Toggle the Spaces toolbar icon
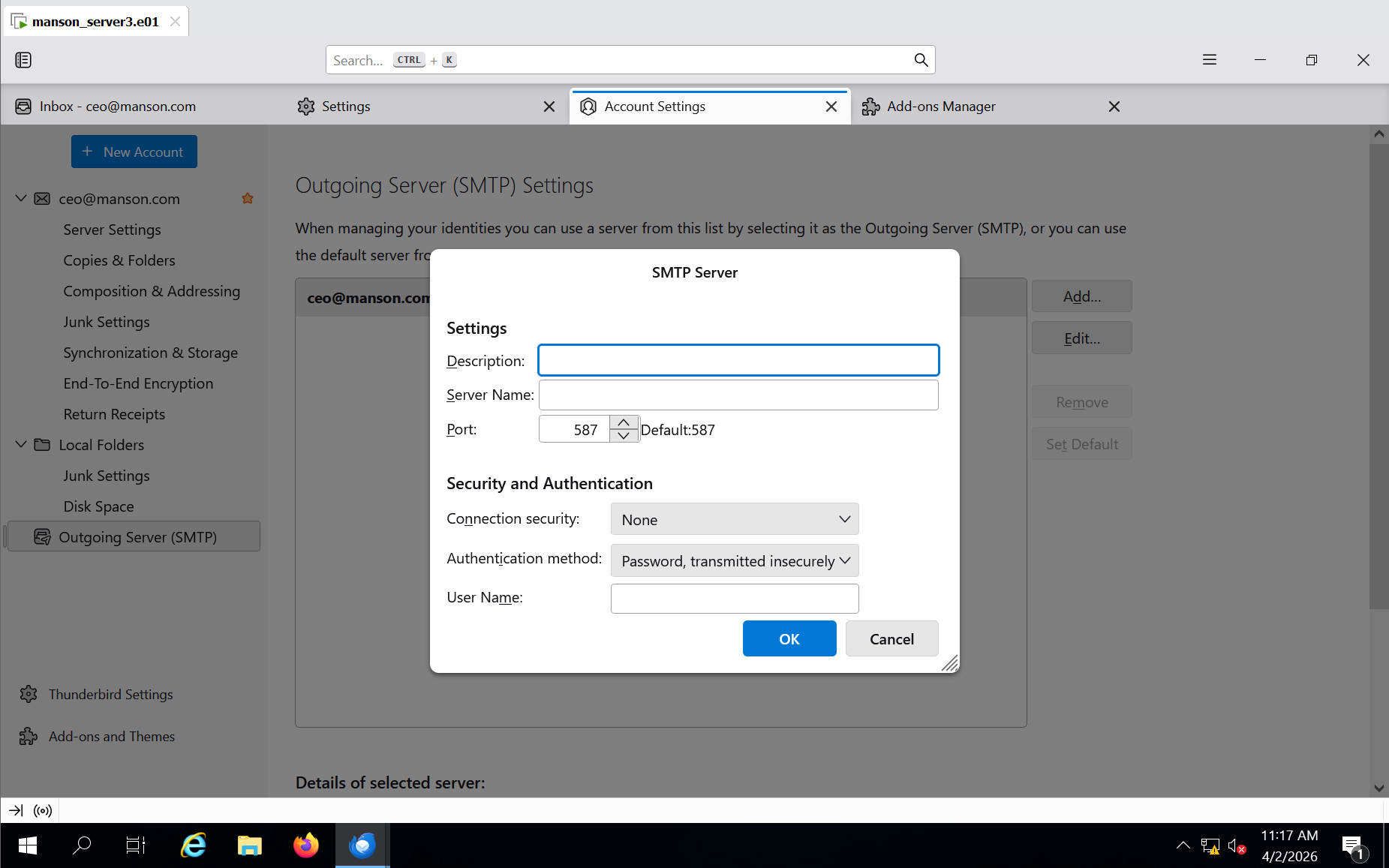This screenshot has height=868, width=1389. [23, 60]
